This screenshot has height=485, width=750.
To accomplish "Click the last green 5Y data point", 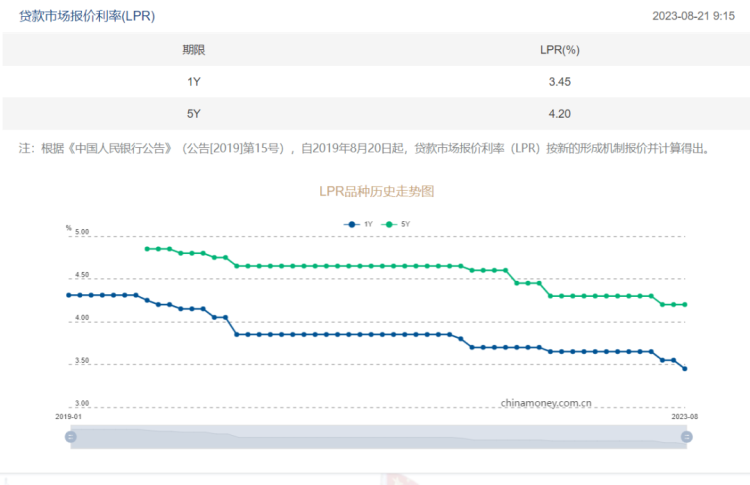I will point(685,305).
